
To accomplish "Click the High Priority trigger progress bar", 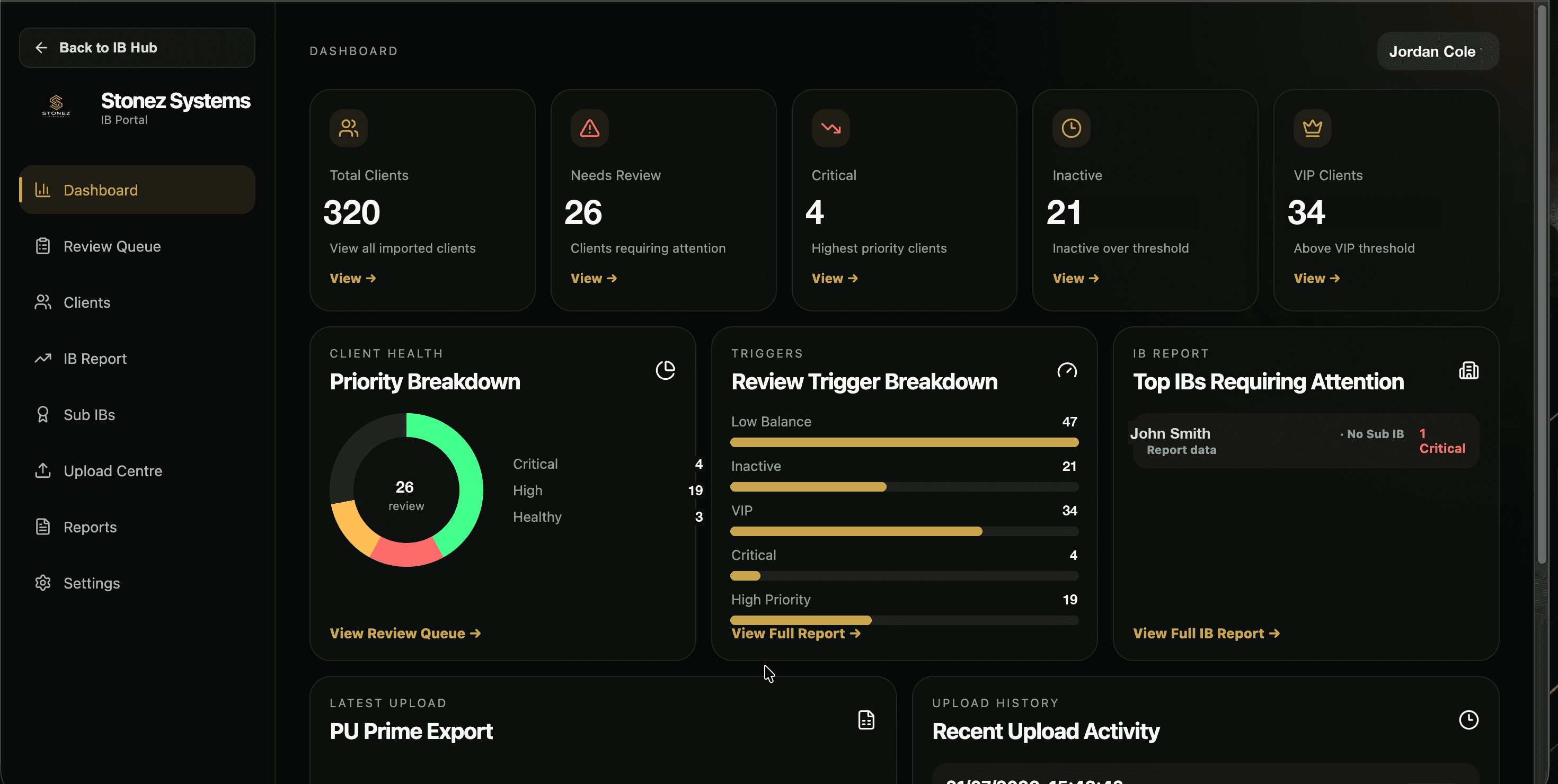I will tap(904, 620).
